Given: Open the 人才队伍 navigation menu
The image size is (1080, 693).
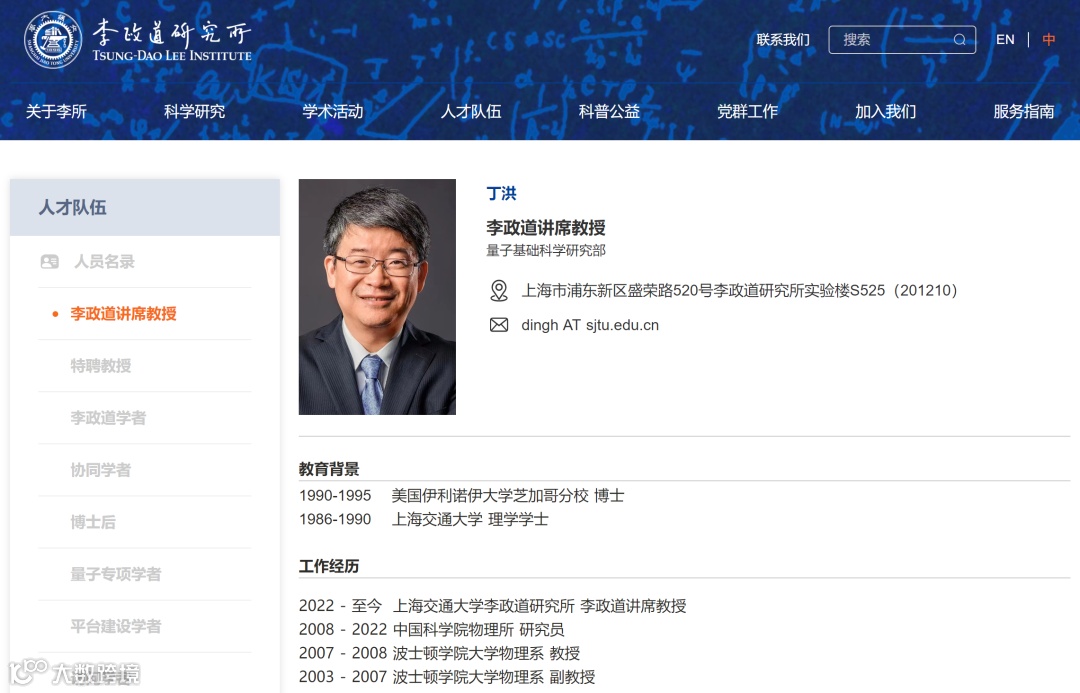Looking at the screenshot, I should (471, 112).
